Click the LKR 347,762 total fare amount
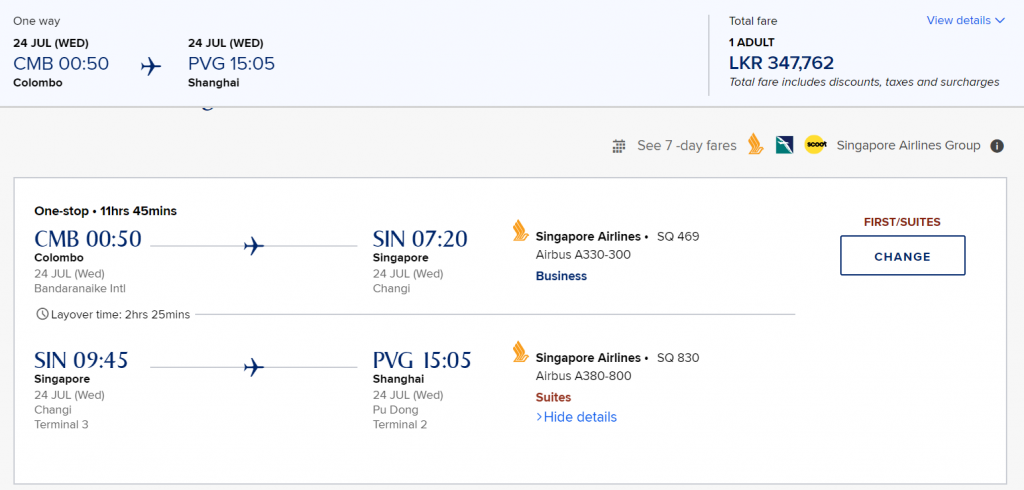The image size is (1024, 490). [781, 63]
